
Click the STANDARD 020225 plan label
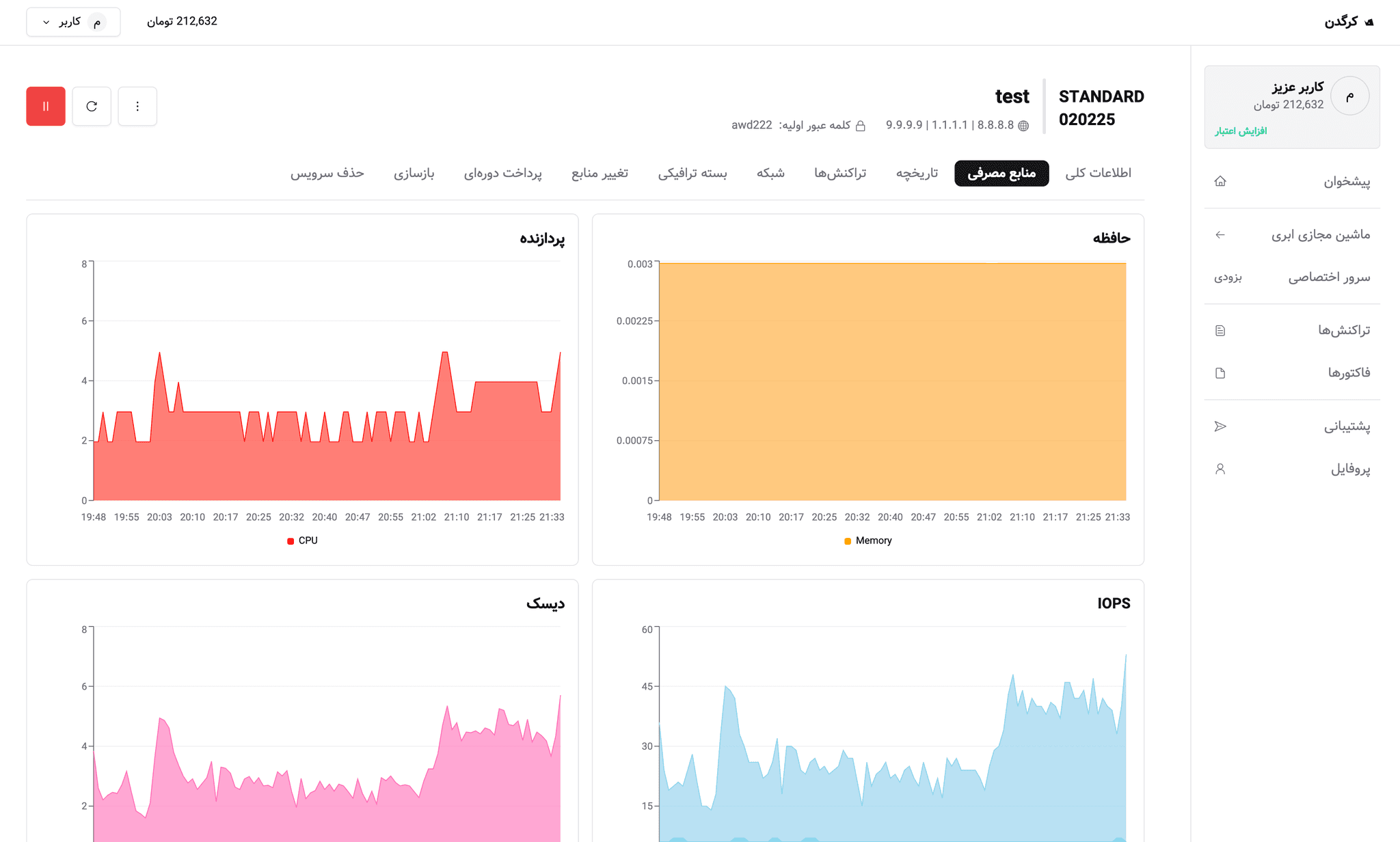[x=1101, y=108]
